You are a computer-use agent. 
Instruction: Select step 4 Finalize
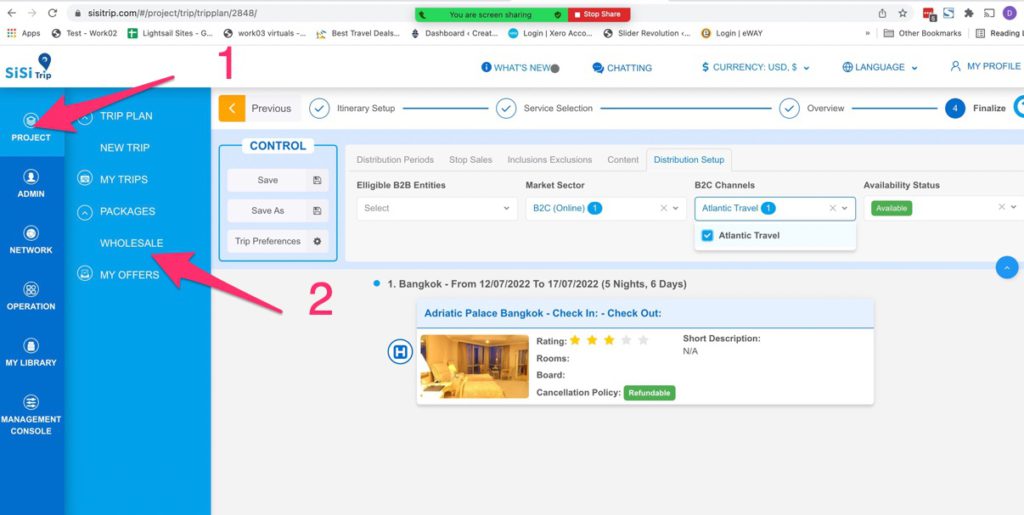click(x=976, y=108)
